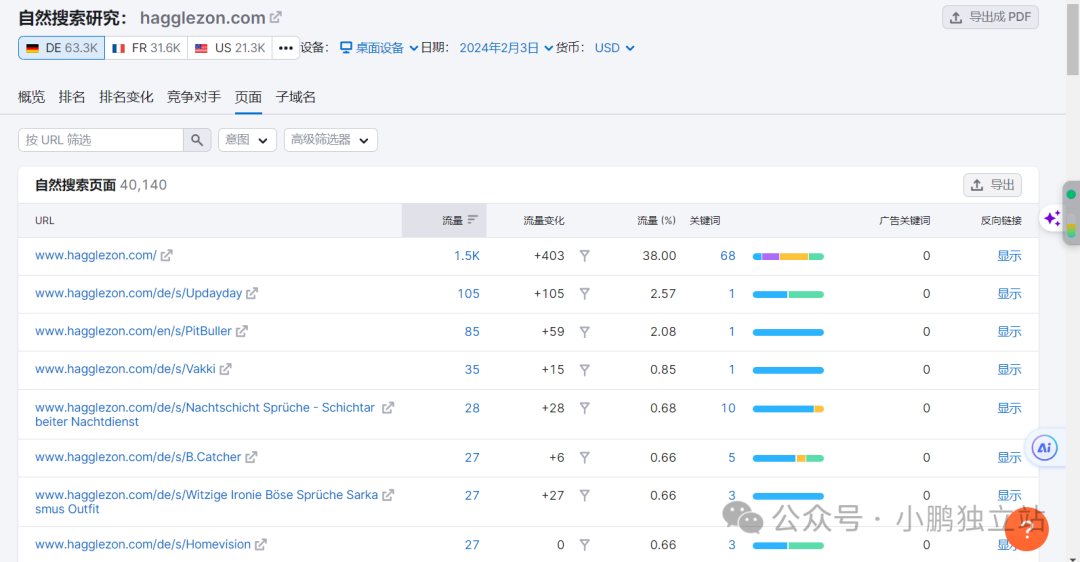The height and width of the screenshot is (562, 1080).
Task: Click the keyword distribution bar for Updayday row
Action: (x=788, y=294)
